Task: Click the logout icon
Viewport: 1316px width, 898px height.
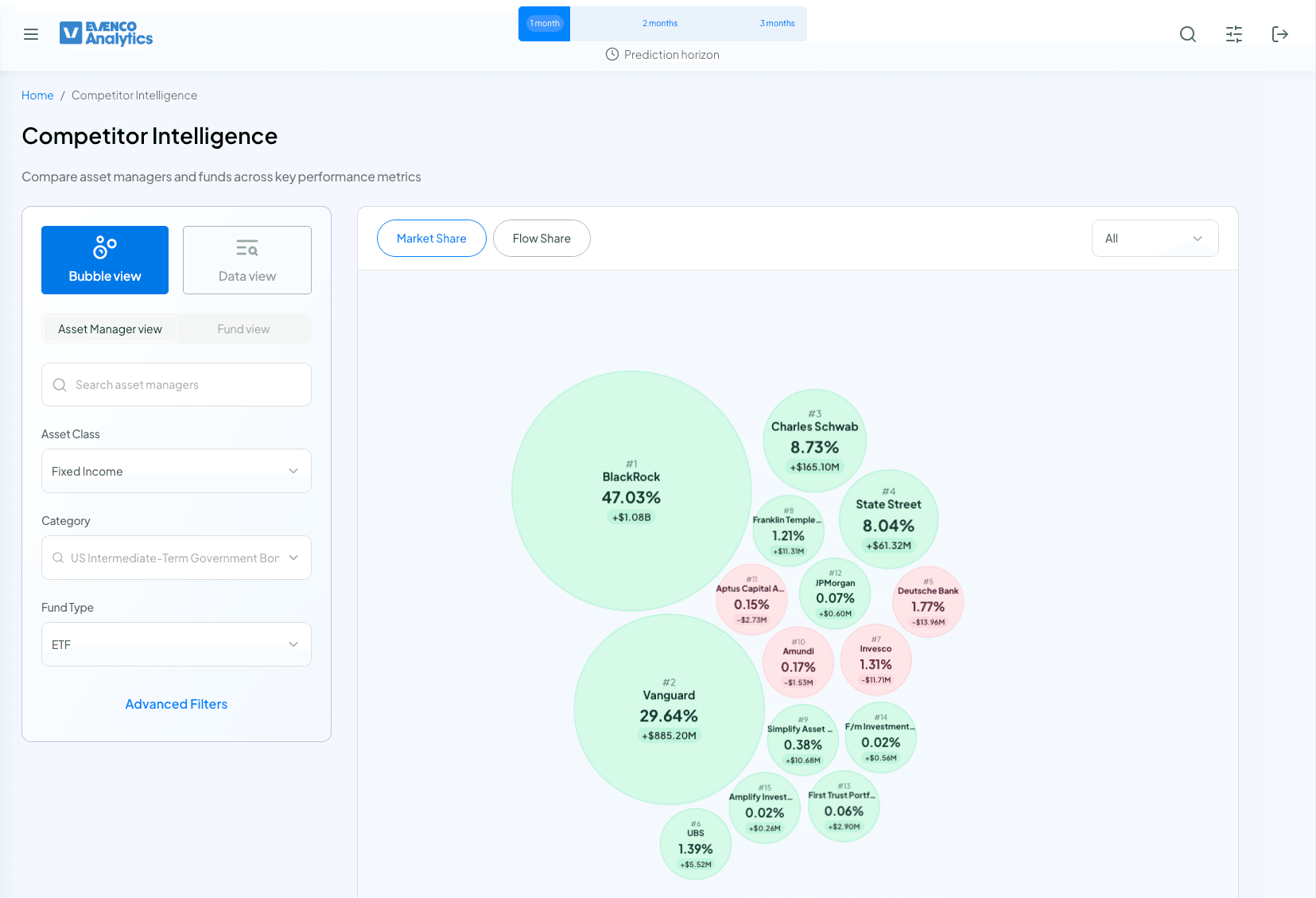Action: click(x=1279, y=34)
